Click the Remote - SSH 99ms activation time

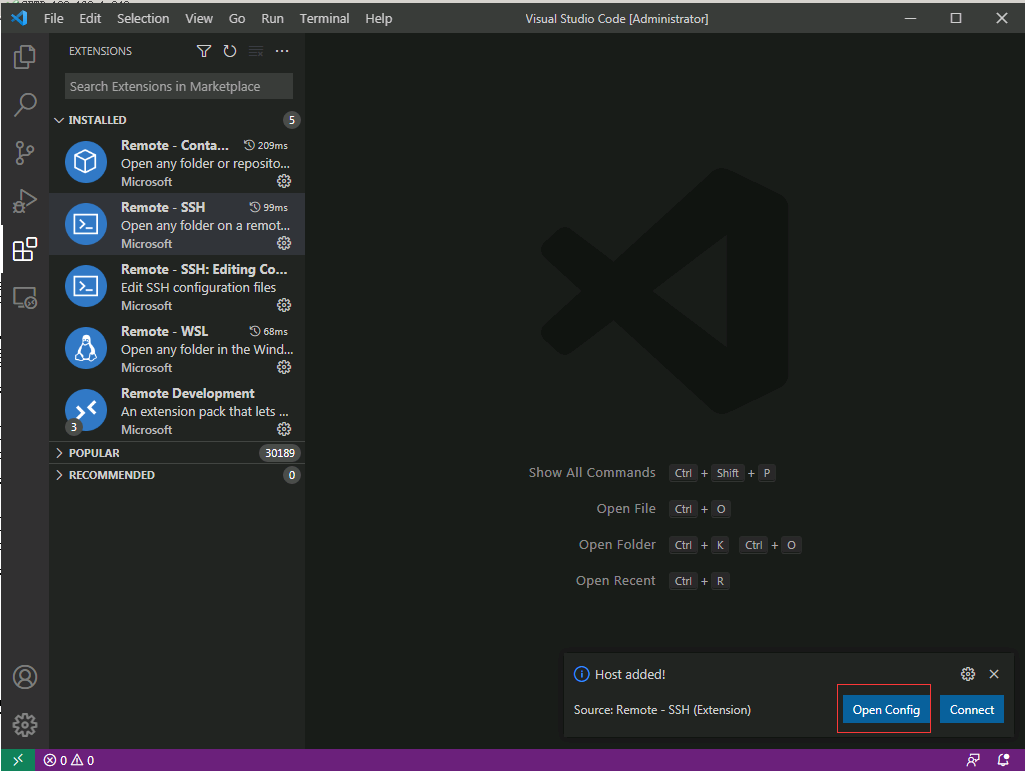click(269, 207)
